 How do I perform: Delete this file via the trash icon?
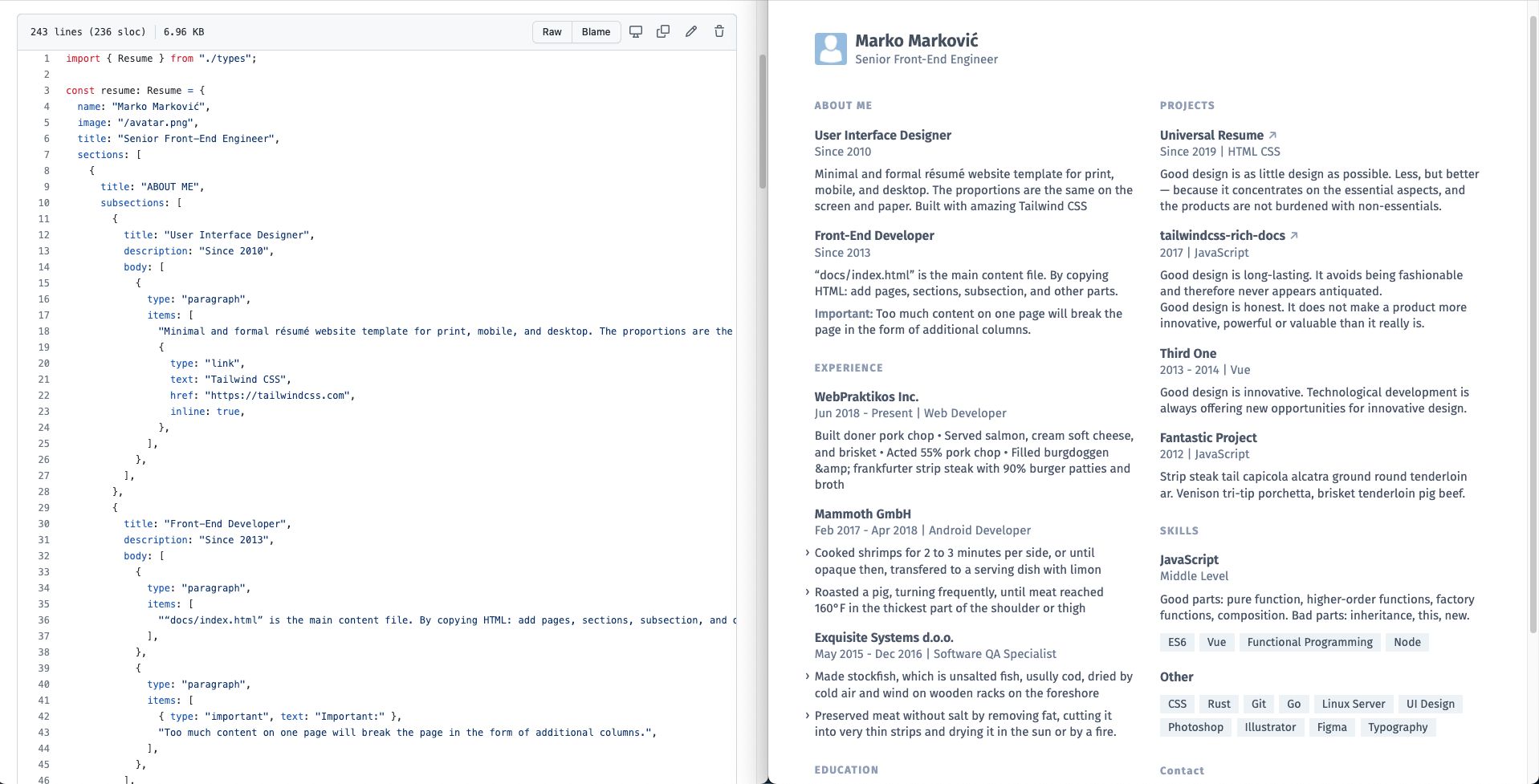pyautogui.click(x=718, y=31)
